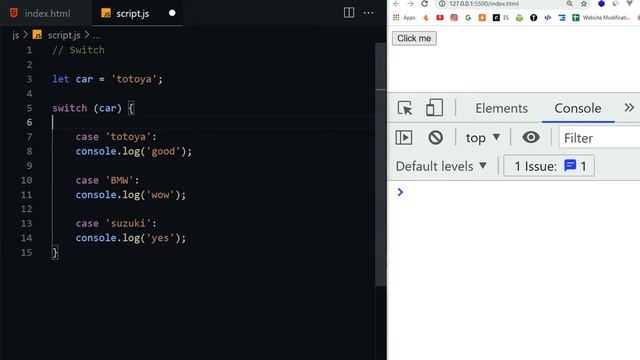The image size is (640, 360).
Task: Open the blue lines bookmark icon
Action: click(x=562, y=18)
